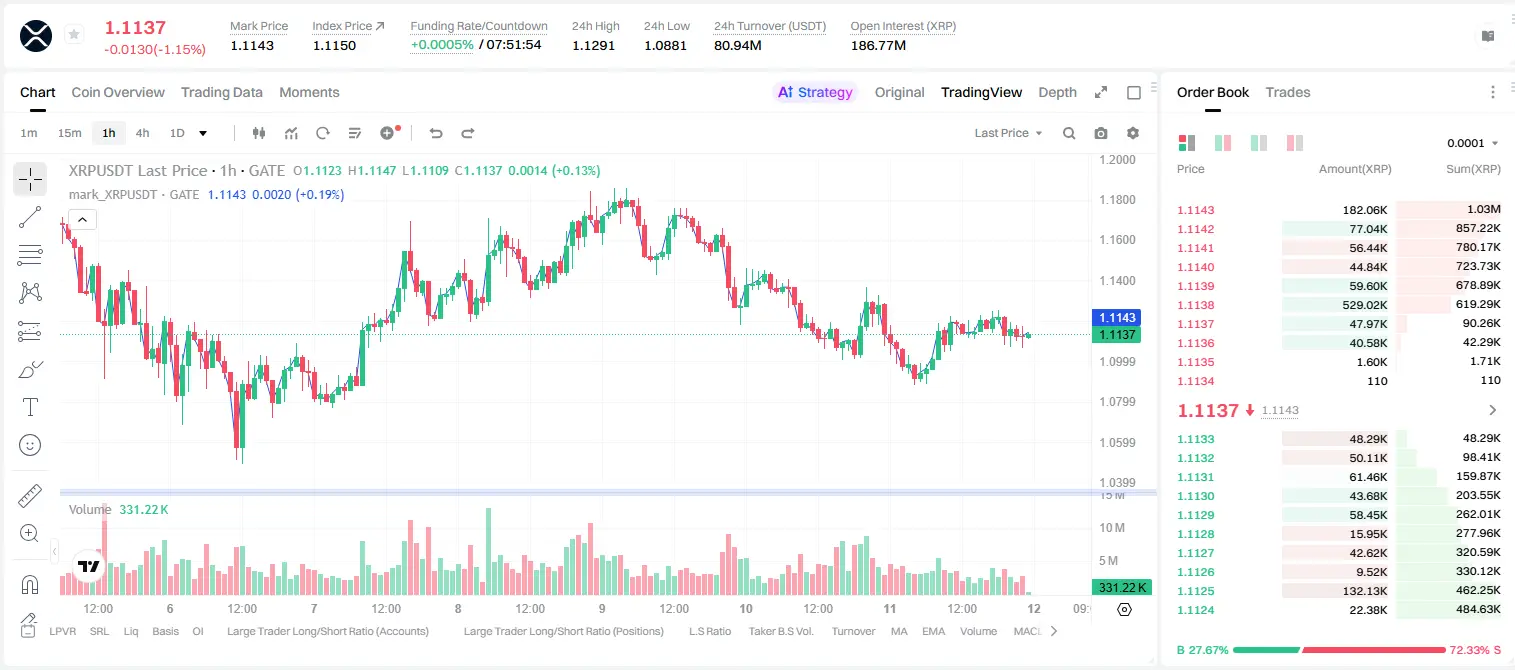Search symbols with the magnifier icon
This screenshot has width=1515, height=670.
click(x=1069, y=133)
